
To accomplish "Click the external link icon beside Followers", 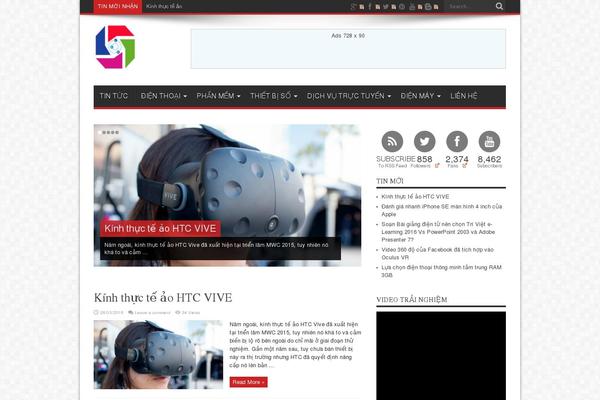I will [x=437, y=166].
